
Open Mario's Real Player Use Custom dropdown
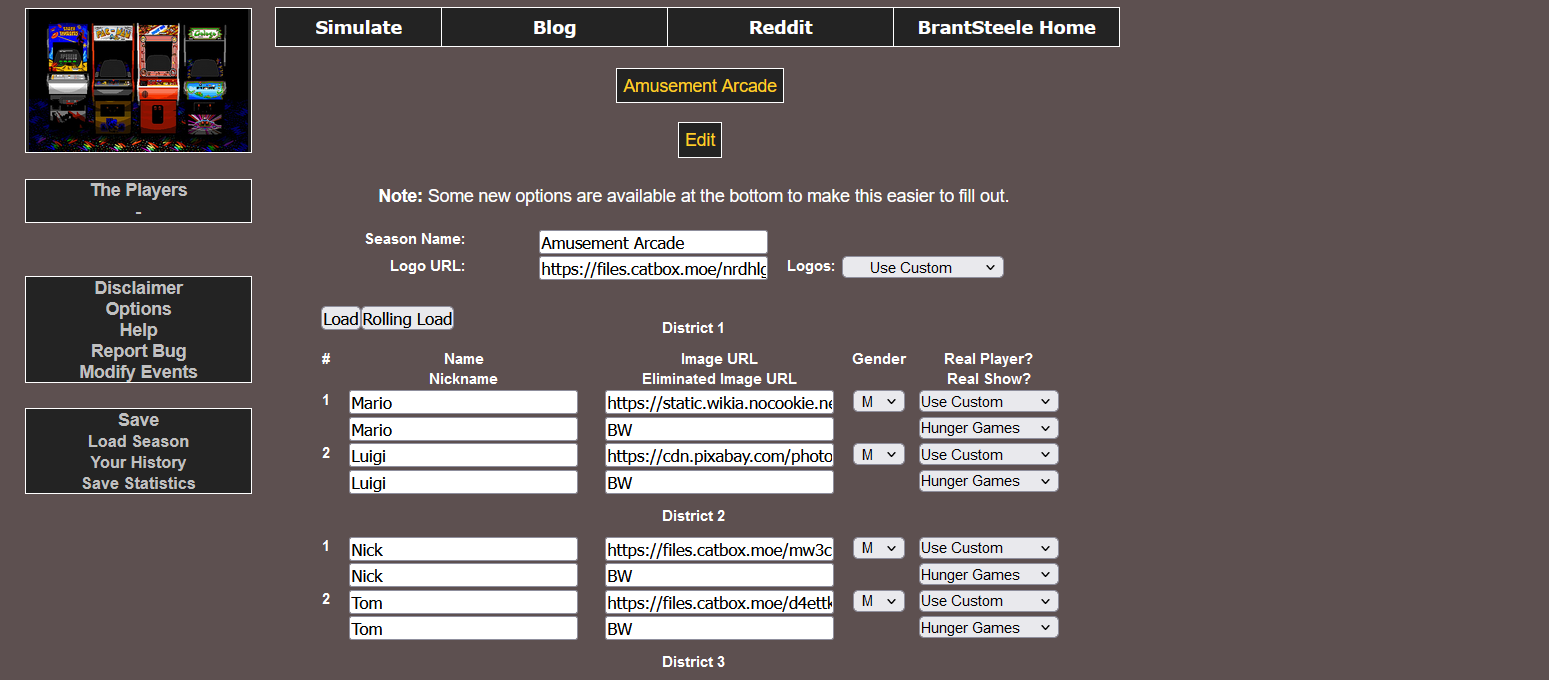988,401
